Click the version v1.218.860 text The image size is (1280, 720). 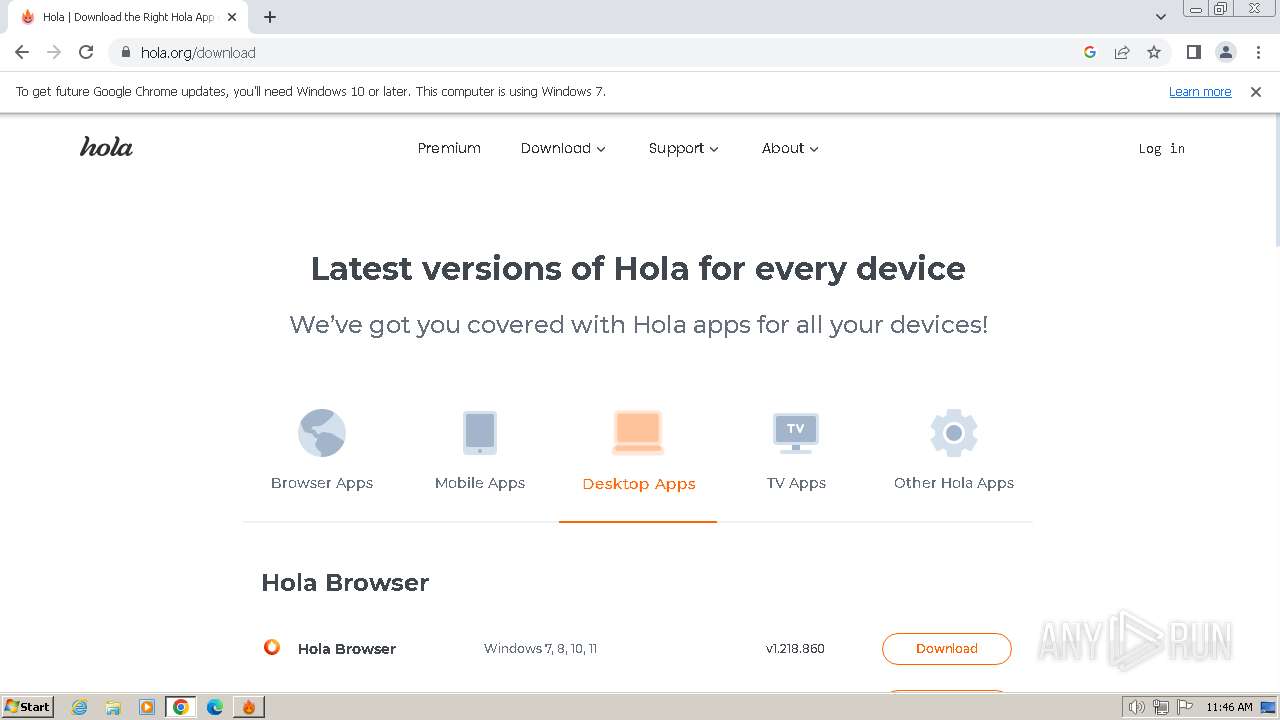795,649
